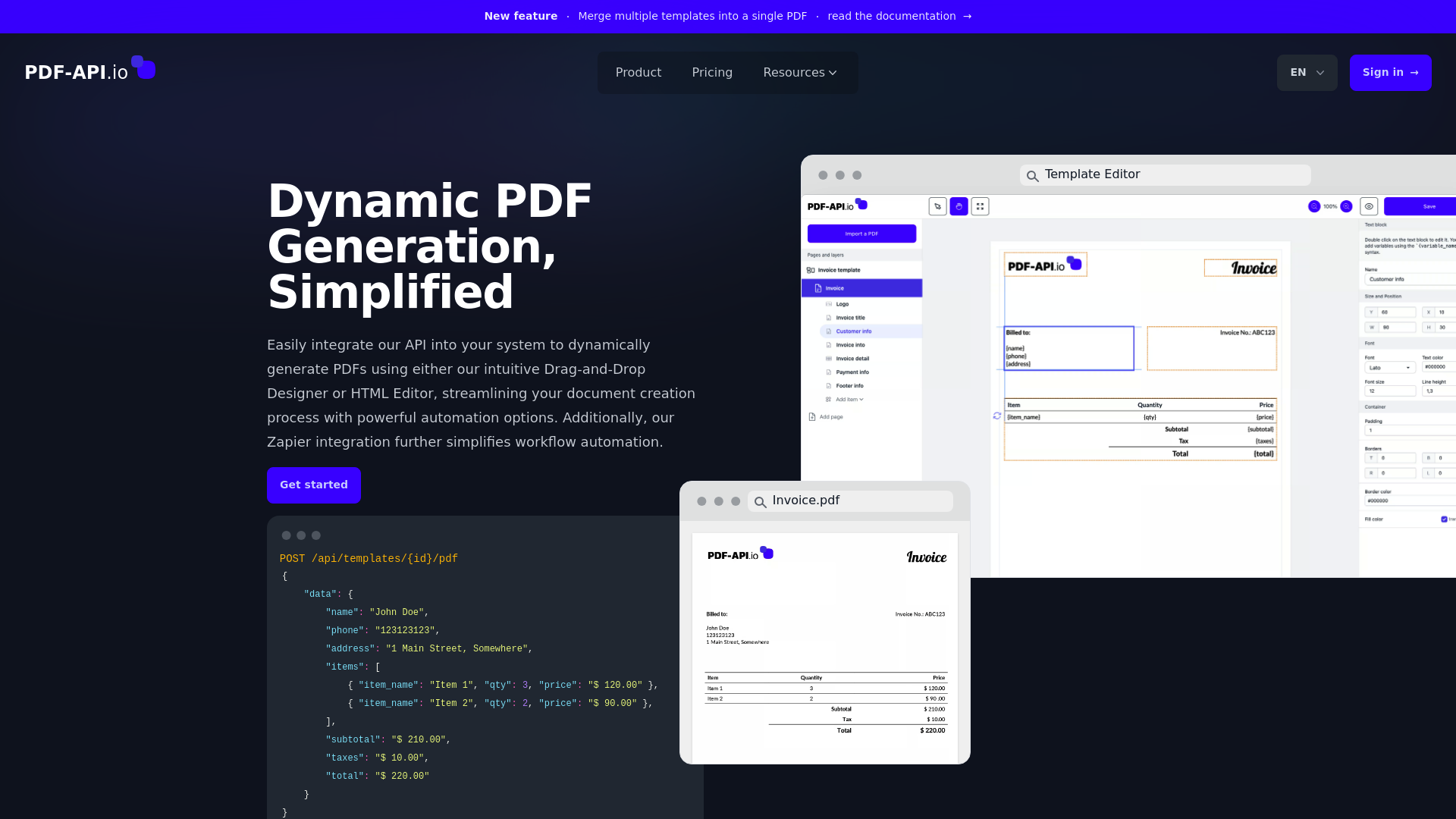Click the zoom out magnifier icon
The width and height of the screenshot is (1456, 819).
coord(1314,206)
